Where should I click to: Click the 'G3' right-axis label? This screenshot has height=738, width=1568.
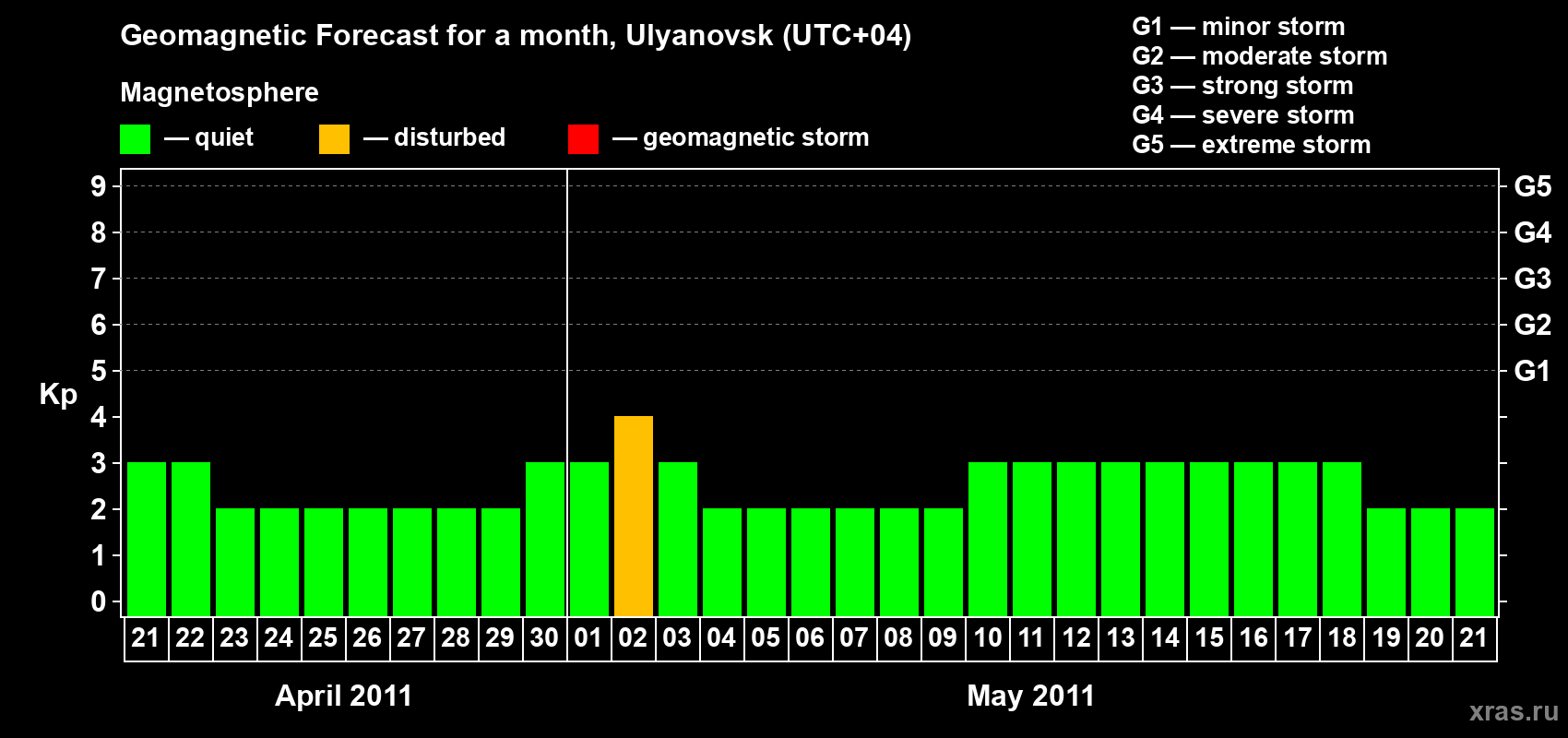pos(1533,279)
